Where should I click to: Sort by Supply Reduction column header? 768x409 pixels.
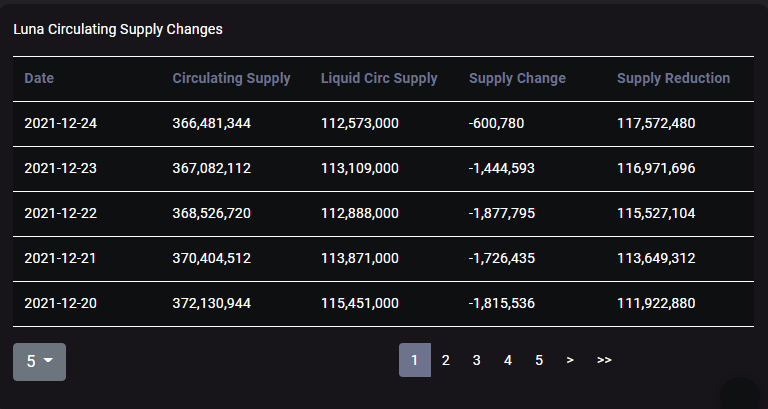point(673,78)
